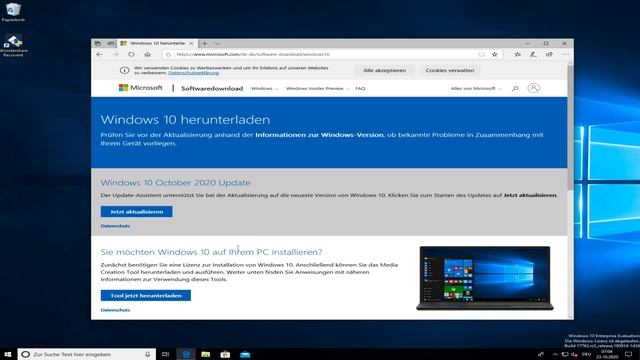This screenshot has width=640, height=360.
Task: Share this page icon
Action: (549, 54)
